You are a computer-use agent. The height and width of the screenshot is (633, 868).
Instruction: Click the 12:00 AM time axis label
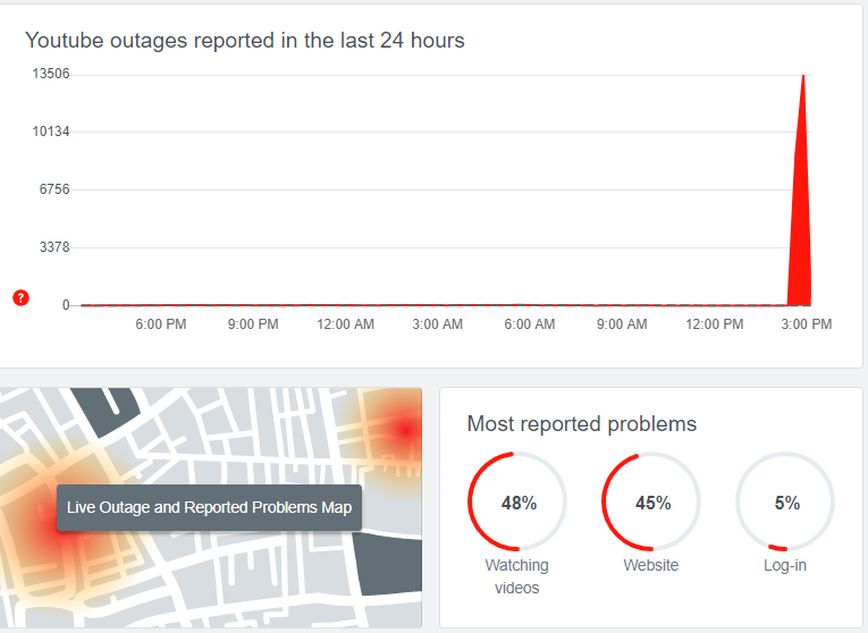(345, 324)
